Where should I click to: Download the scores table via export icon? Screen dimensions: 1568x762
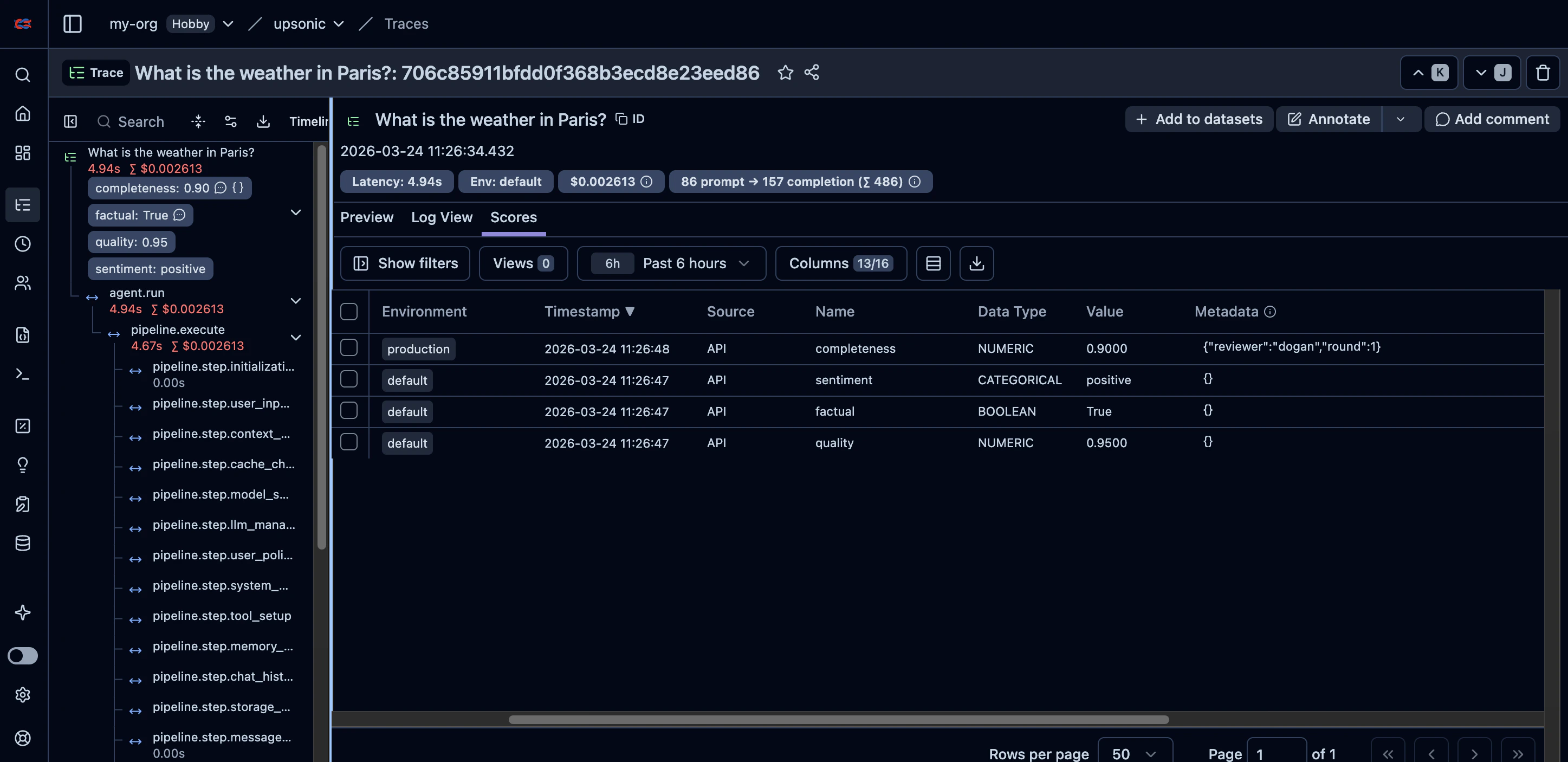976,263
